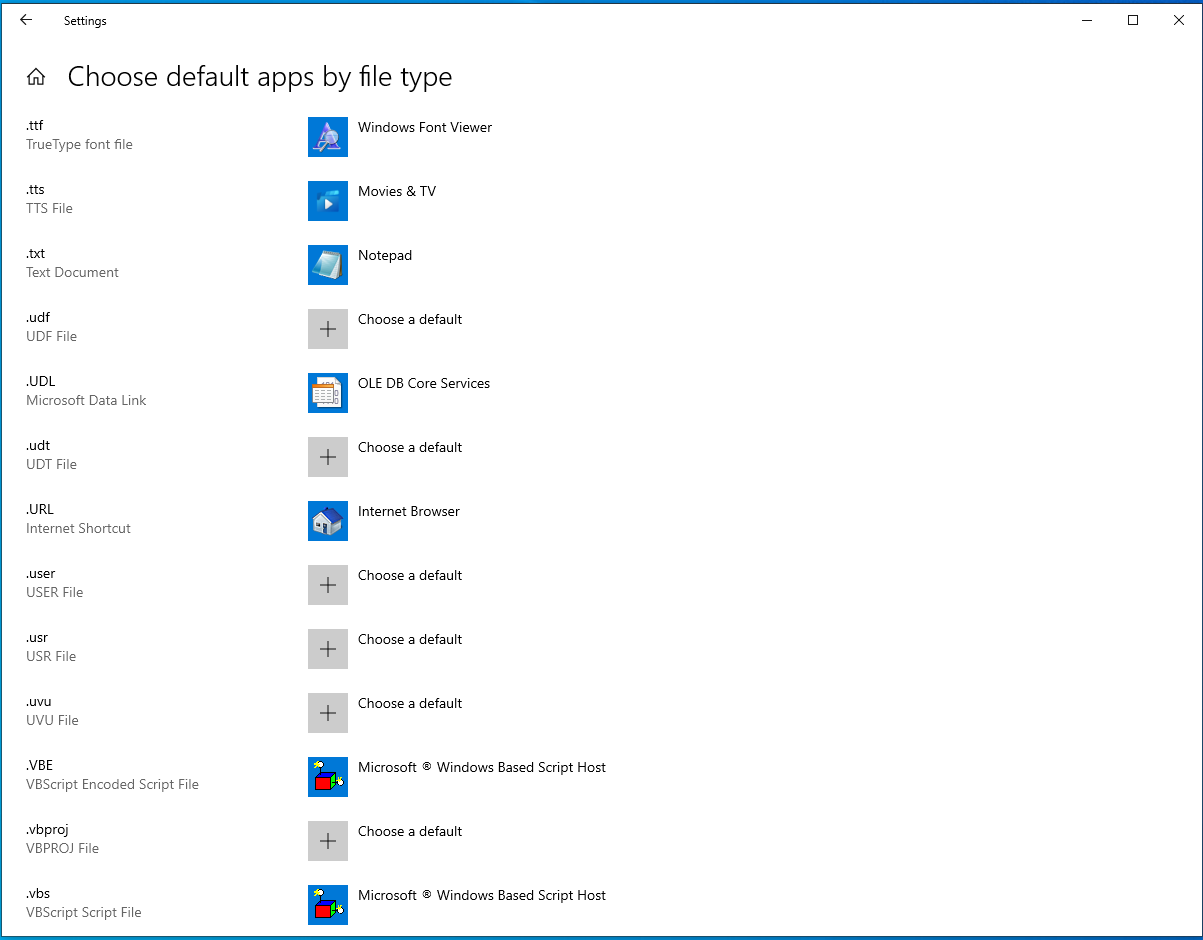Choose a default for UDF File
The image size is (1203, 940).
(410, 319)
